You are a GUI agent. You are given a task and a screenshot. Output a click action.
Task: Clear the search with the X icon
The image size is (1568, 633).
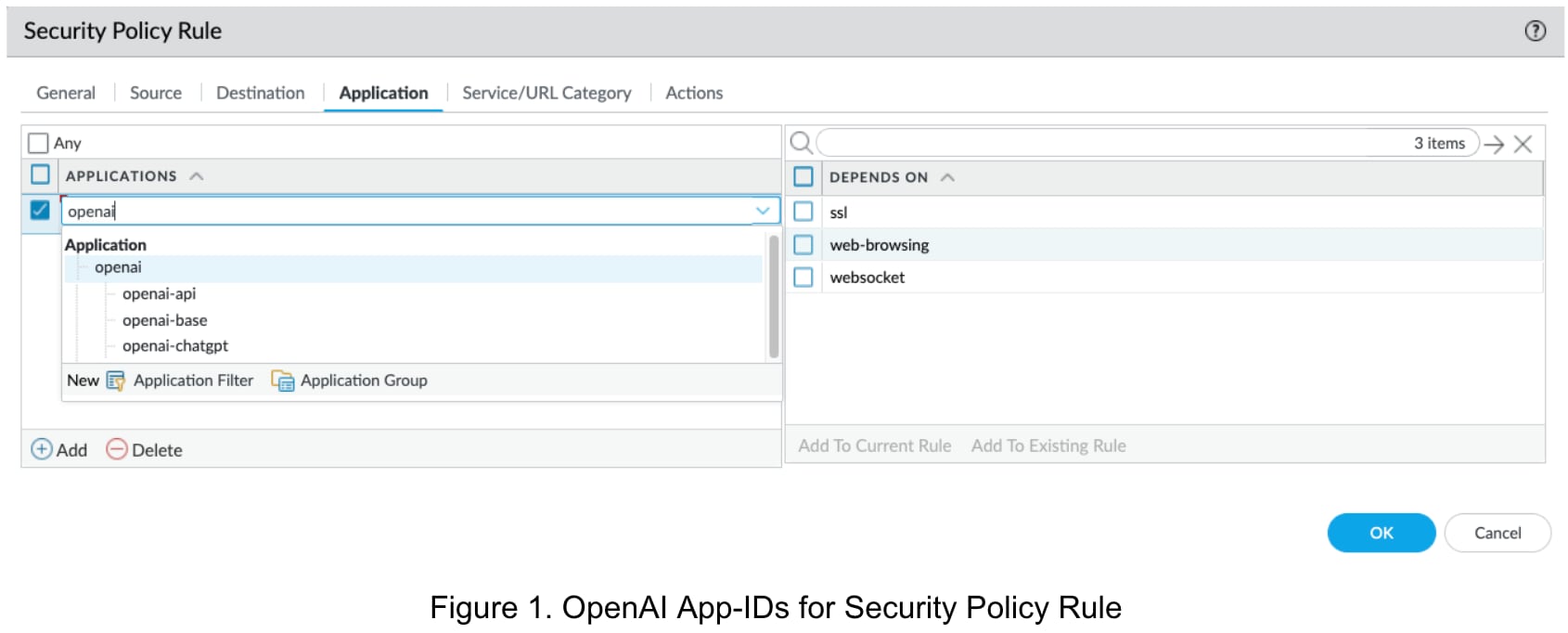(x=1523, y=144)
